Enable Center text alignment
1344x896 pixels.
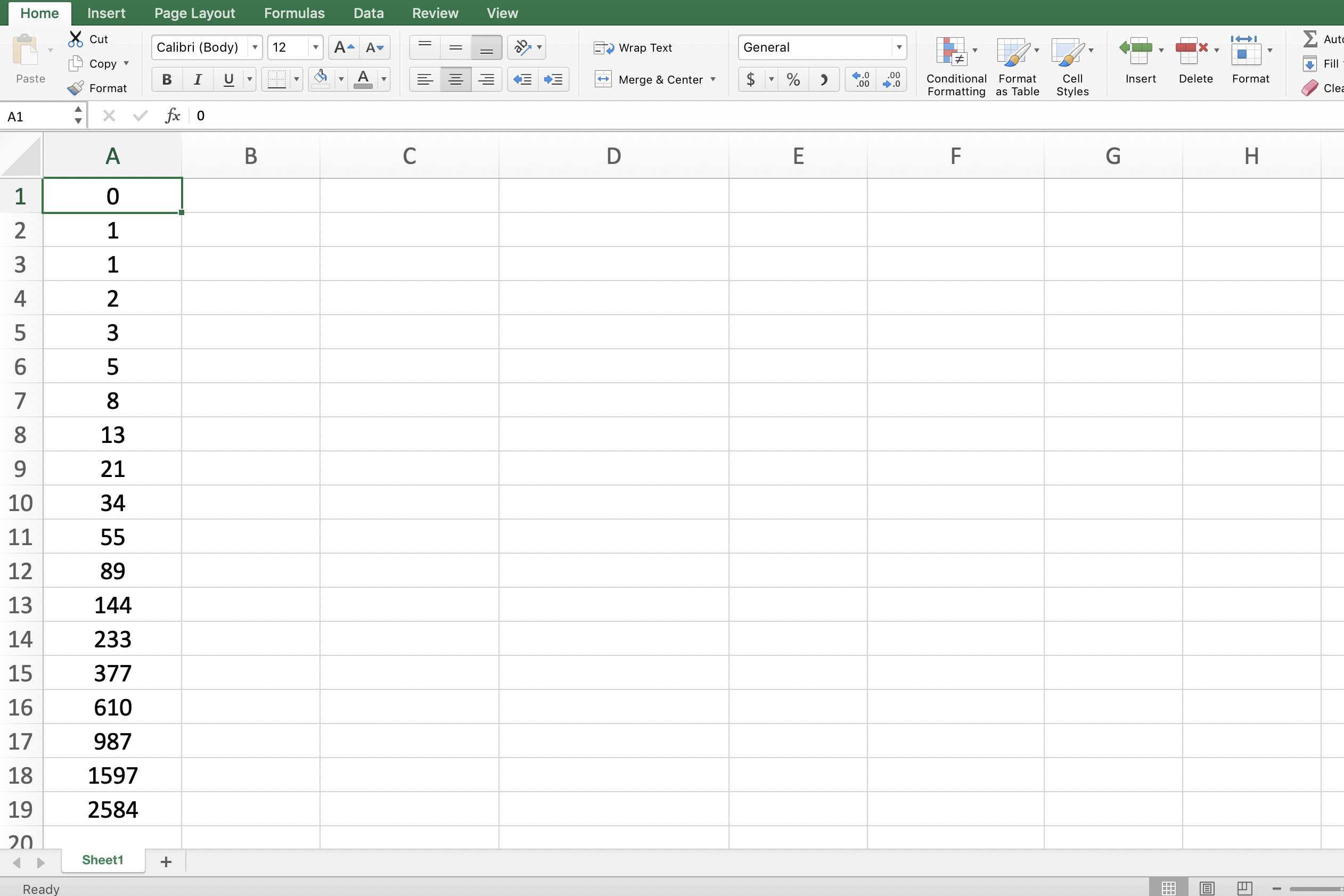[454, 79]
